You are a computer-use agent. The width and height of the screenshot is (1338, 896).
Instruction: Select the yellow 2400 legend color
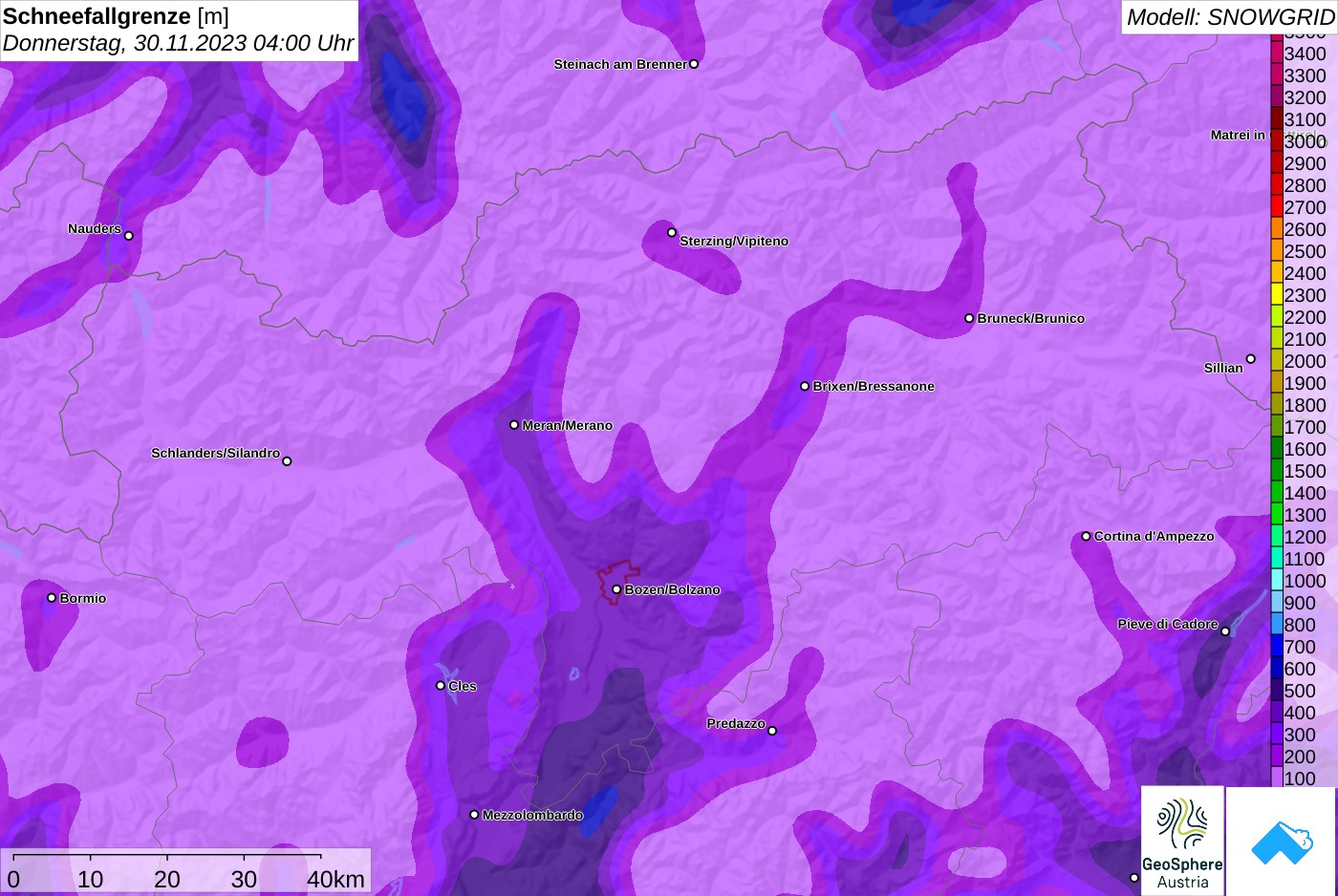(1277, 273)
